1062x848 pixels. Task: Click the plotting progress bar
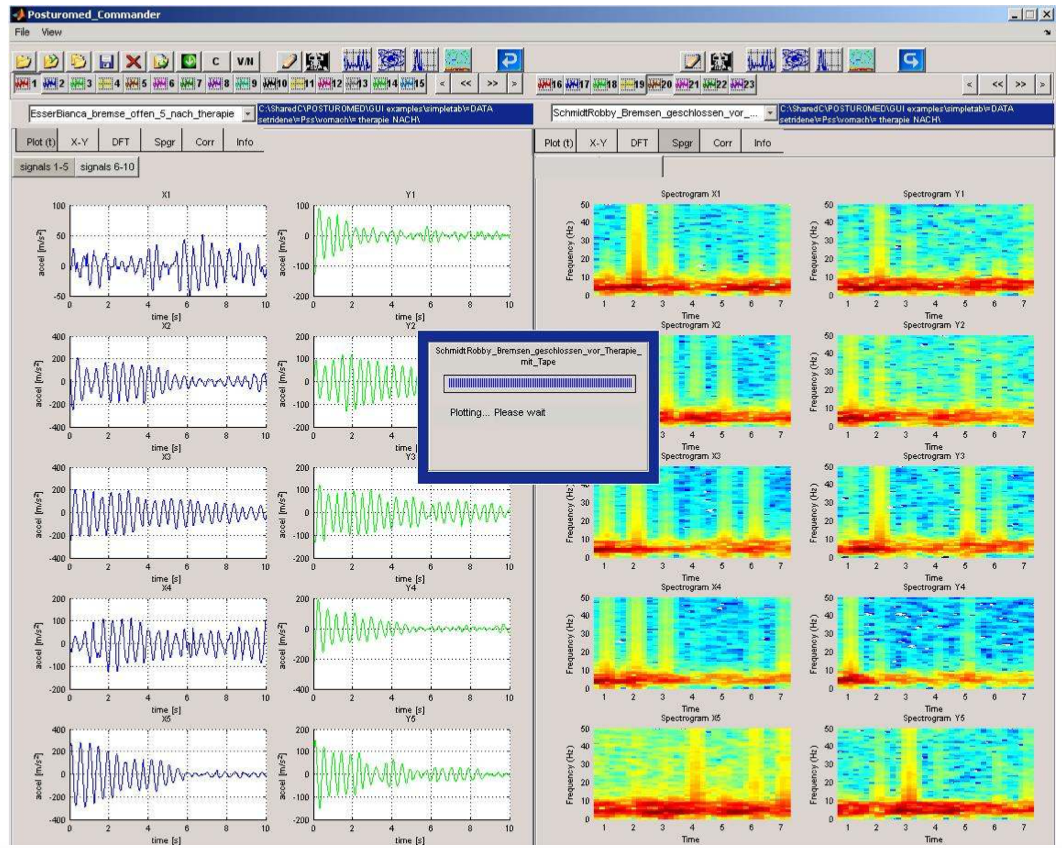pyautogui.click(x=539, y=383)
